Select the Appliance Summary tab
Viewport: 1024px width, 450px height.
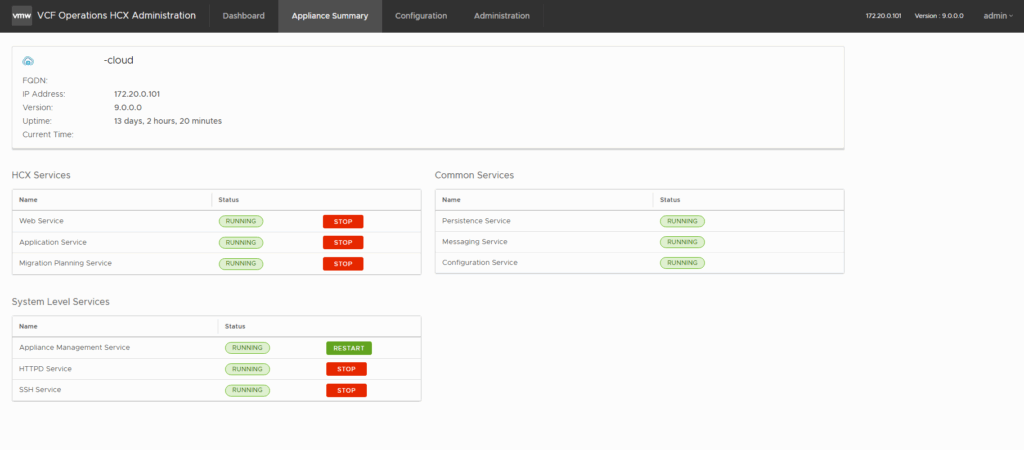(329, 16)
